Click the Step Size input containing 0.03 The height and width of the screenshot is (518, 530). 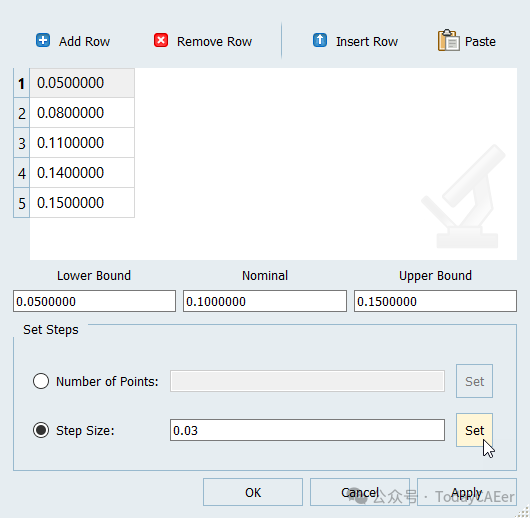click(307, 430)
